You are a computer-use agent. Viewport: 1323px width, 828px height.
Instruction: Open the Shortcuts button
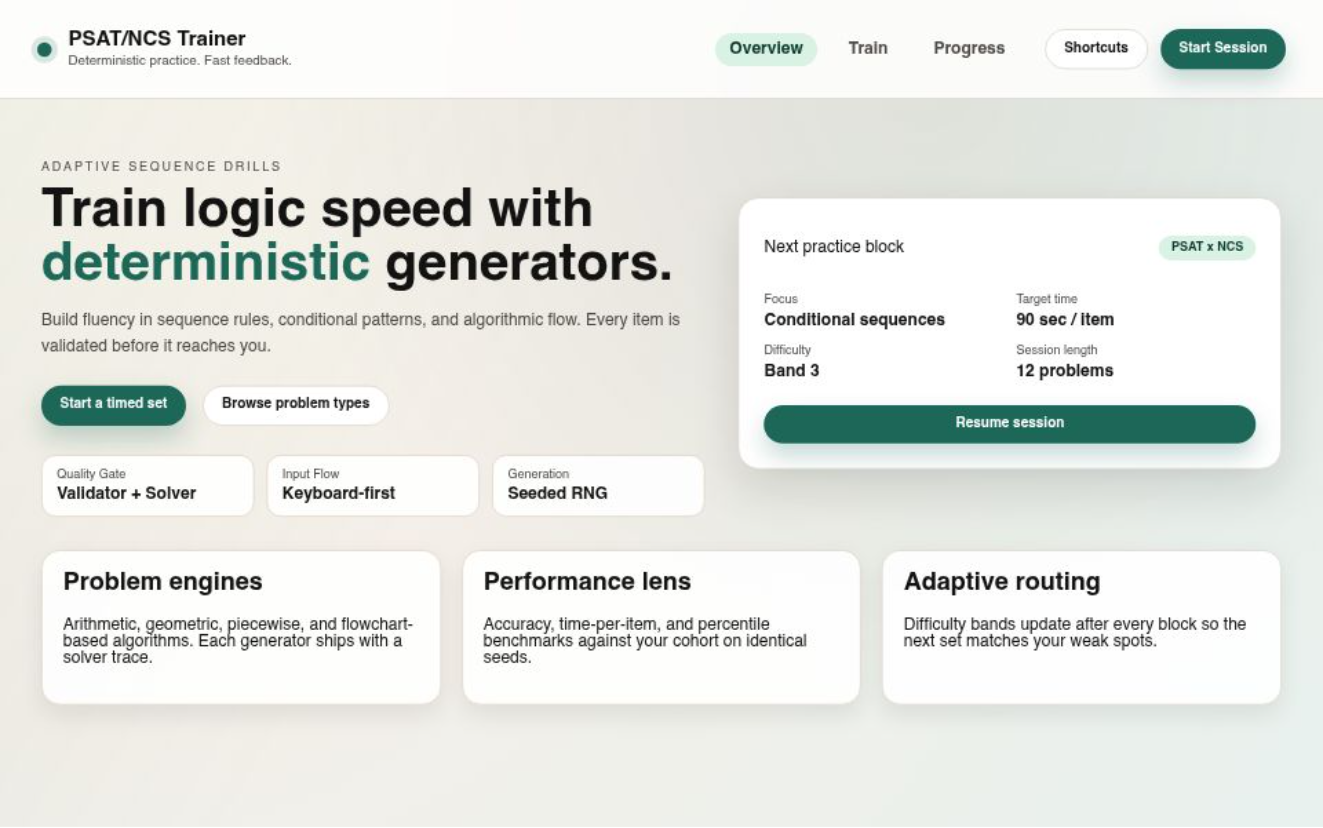[x=1096, y=49]
